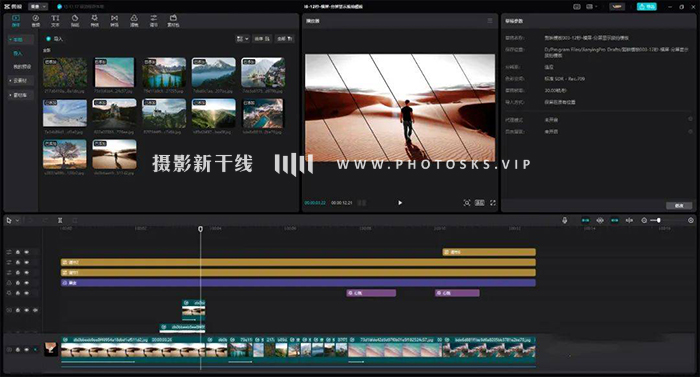Toggle main track magnet snapping in timeline toolbar
Viewport: 700px width, 377px height.
coord(585,220)
